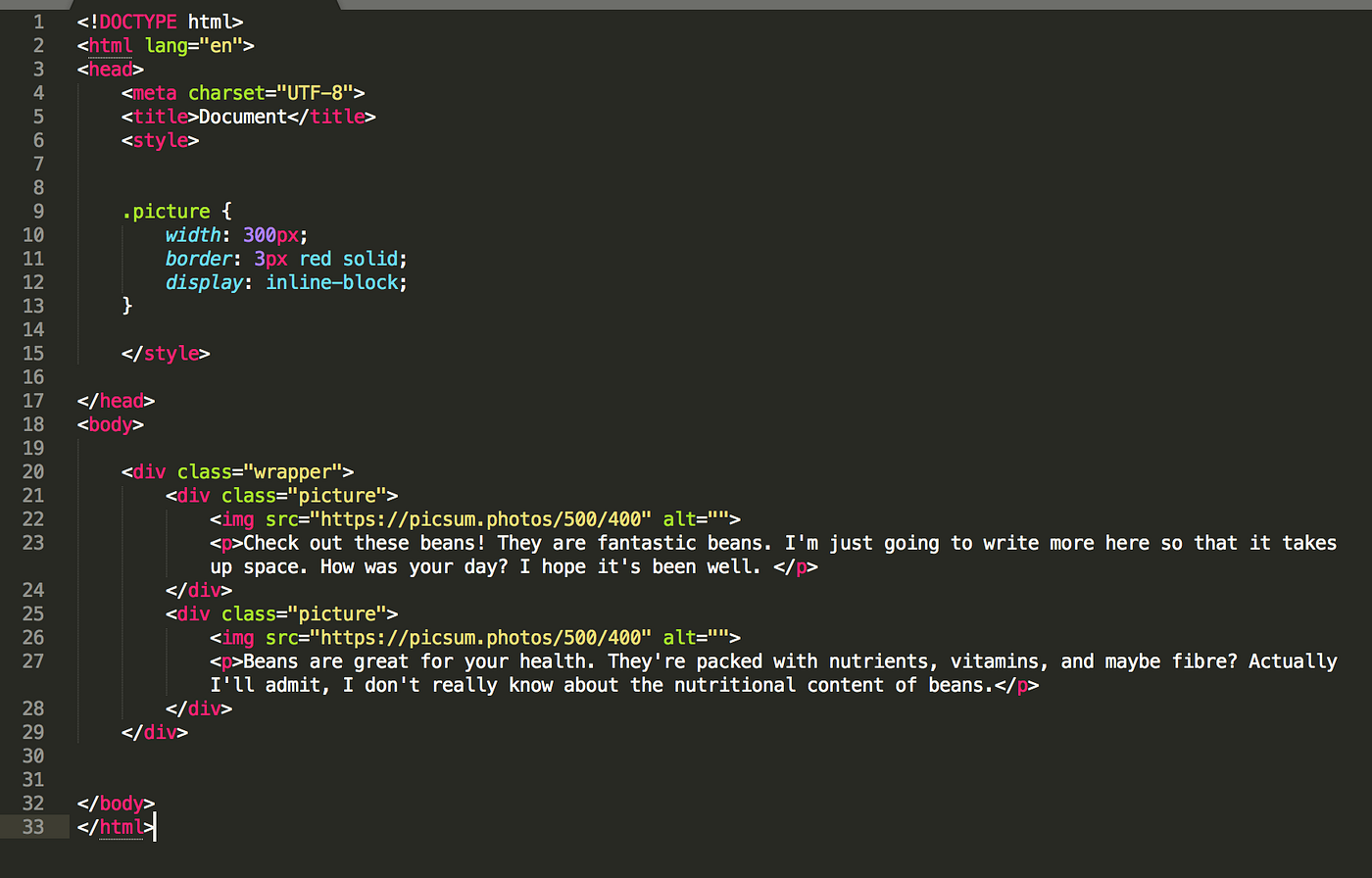Click line number 30 in the gutter
The width and height of the screenshot is (1372, 878).
click(x=32, y=756)
